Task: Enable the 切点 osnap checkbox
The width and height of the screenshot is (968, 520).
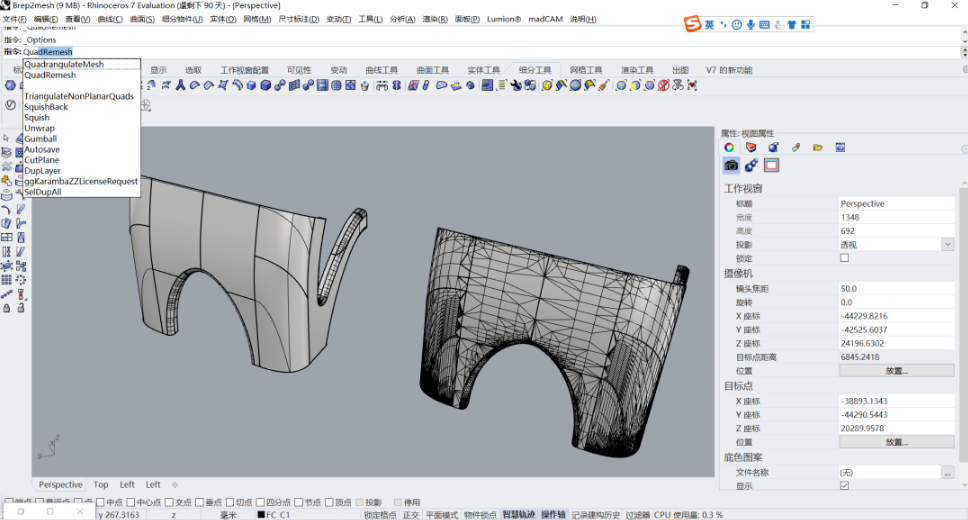Action: [x=230, y=502]
